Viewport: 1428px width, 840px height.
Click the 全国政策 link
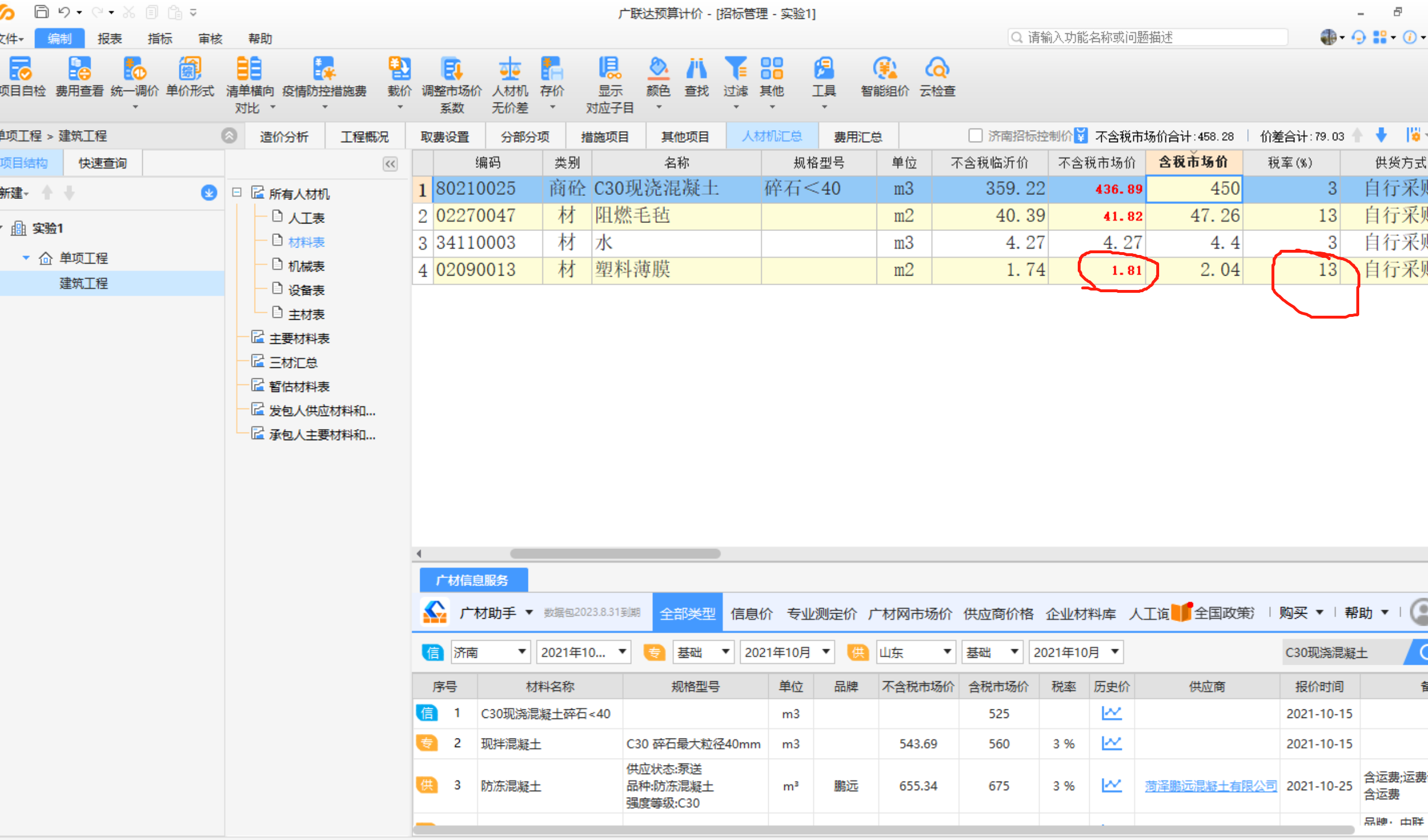pyautogui.click(x=1224, y=613)
